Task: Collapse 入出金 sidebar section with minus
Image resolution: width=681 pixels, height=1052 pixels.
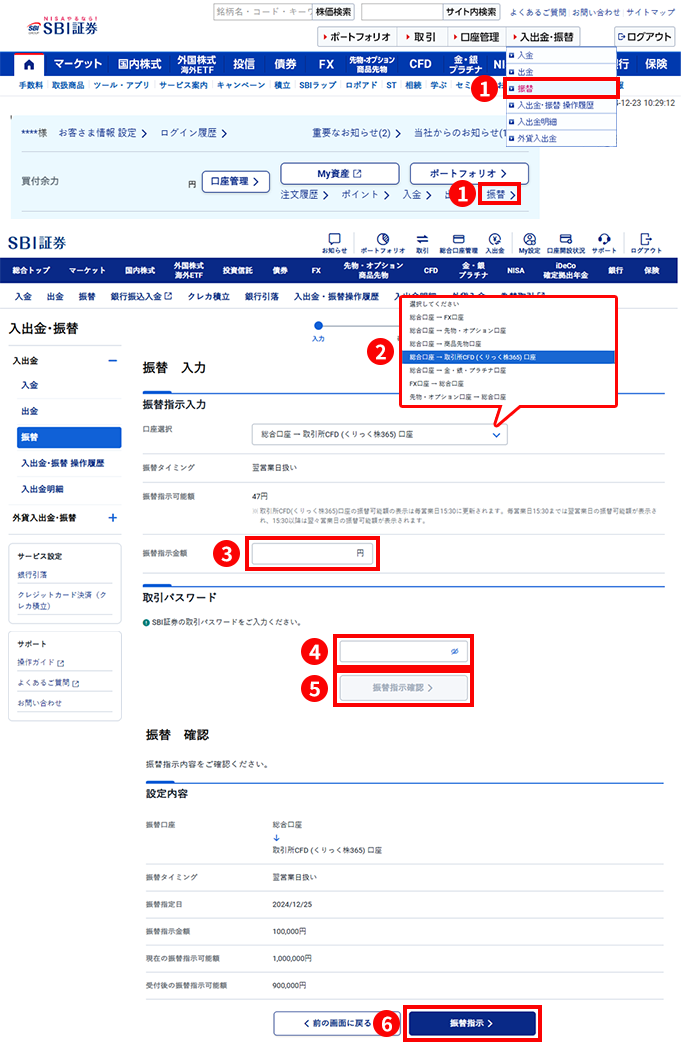Action: click(113, 361)
